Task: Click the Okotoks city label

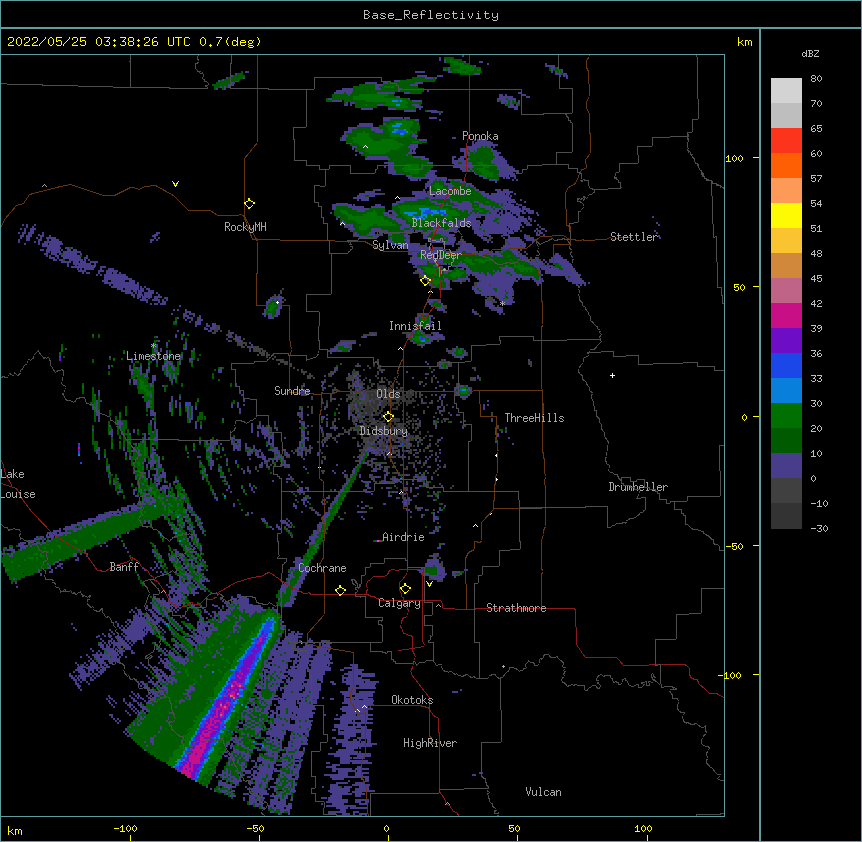Action: 412,700
